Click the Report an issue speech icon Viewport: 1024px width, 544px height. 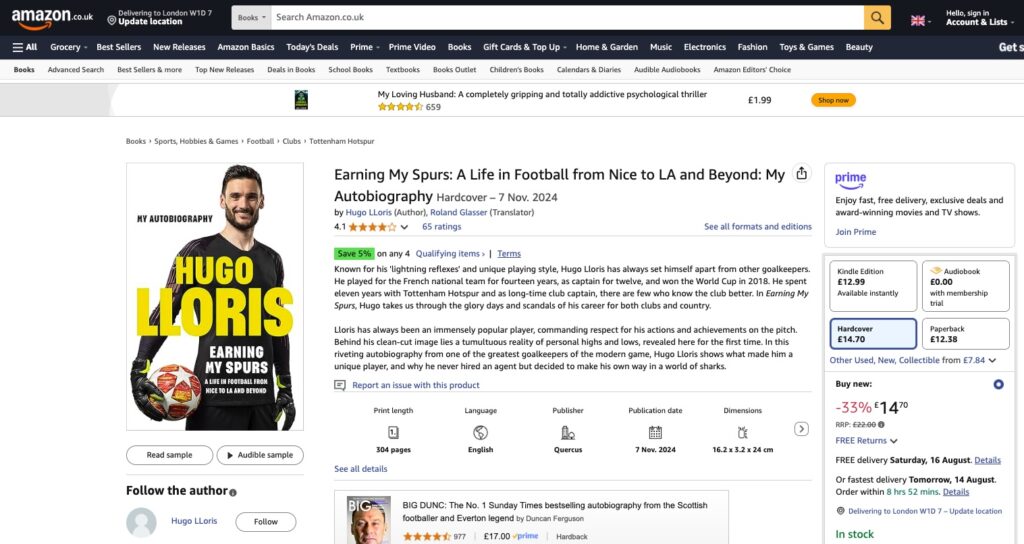(340, 385)
